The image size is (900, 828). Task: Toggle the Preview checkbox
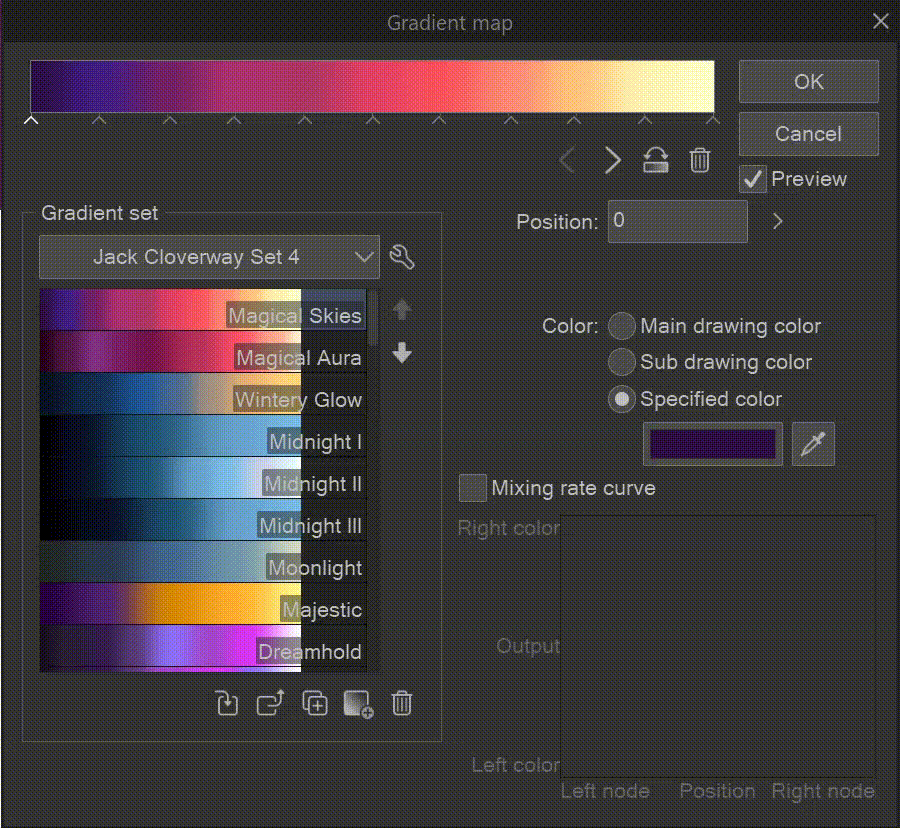(752, 180)
